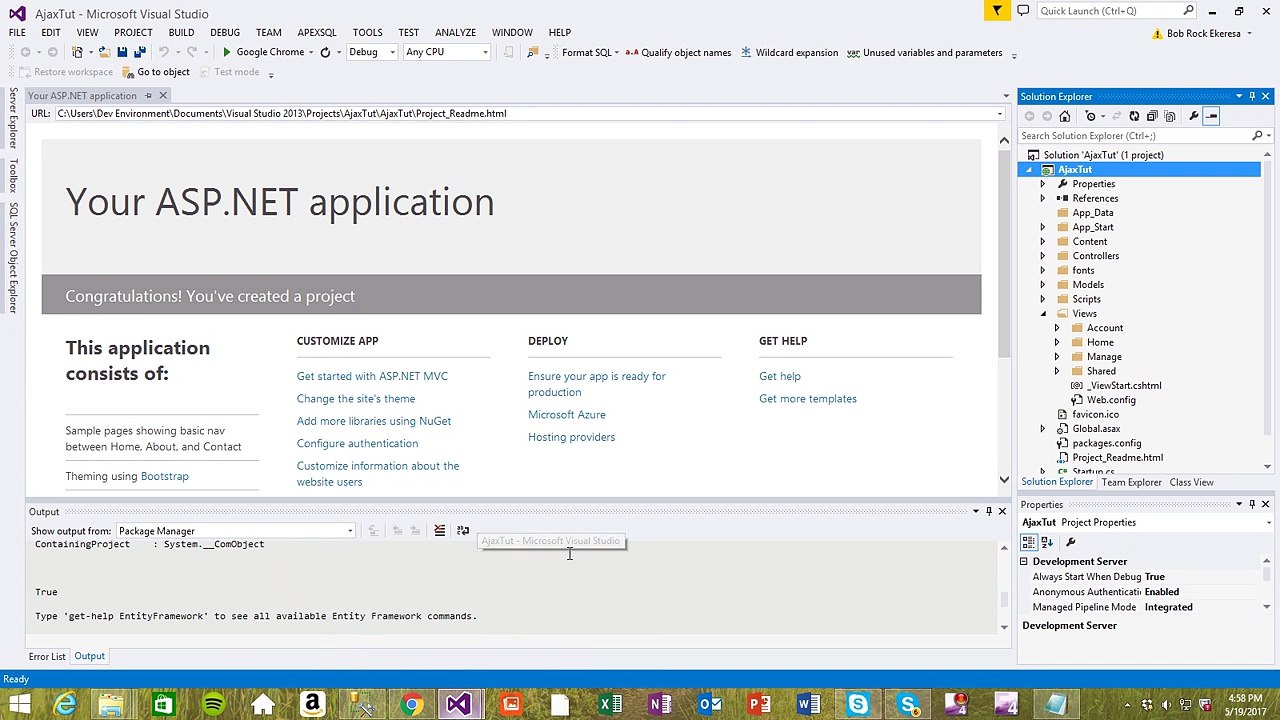Image resolution: width=1280 pixels, height=720 pixels.
Task: Click the Hosting providers link
Action: 571,437
